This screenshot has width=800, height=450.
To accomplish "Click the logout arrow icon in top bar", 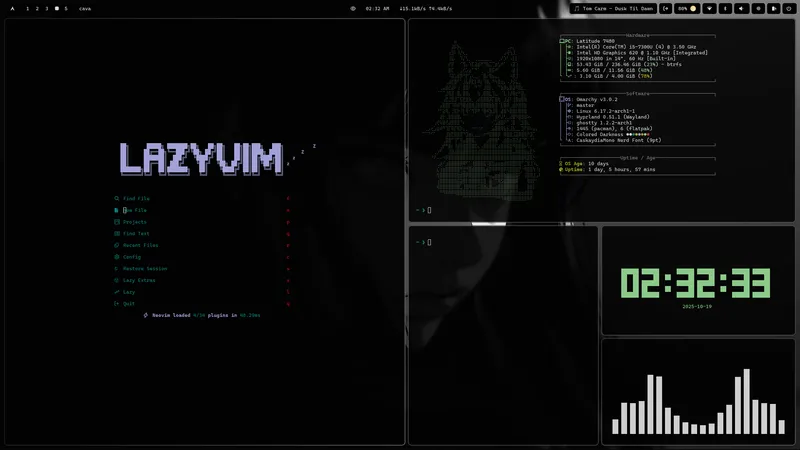I will [x=666, y=9].
